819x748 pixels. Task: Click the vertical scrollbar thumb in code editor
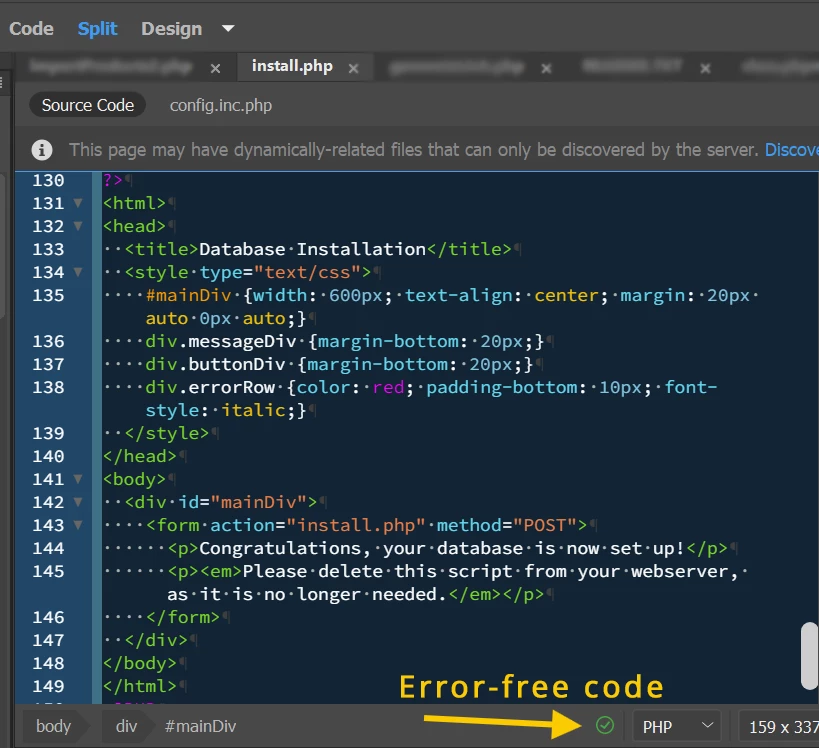click(810, 656)
